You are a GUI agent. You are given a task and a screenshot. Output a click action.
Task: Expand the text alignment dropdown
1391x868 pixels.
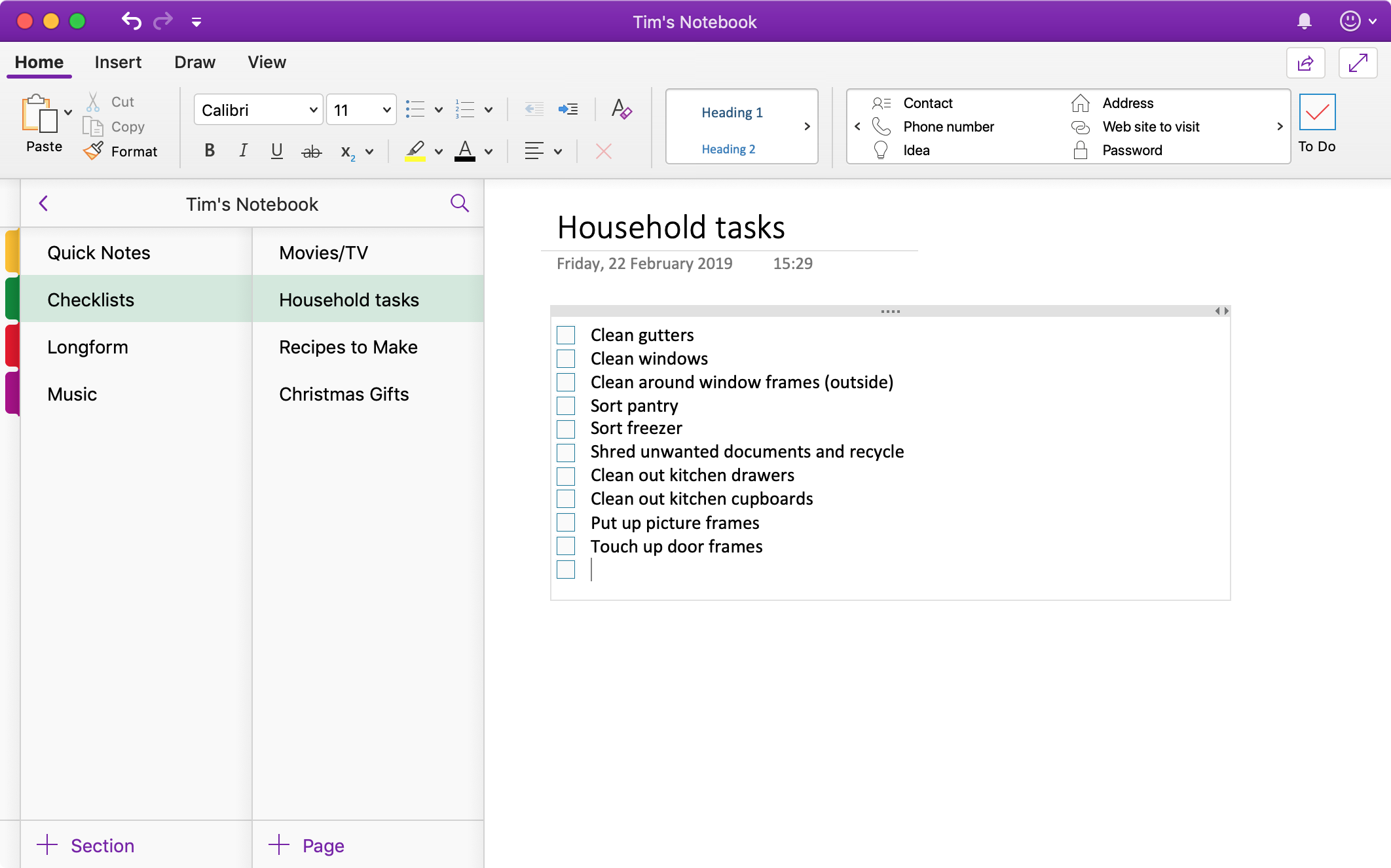coord(555,150)
